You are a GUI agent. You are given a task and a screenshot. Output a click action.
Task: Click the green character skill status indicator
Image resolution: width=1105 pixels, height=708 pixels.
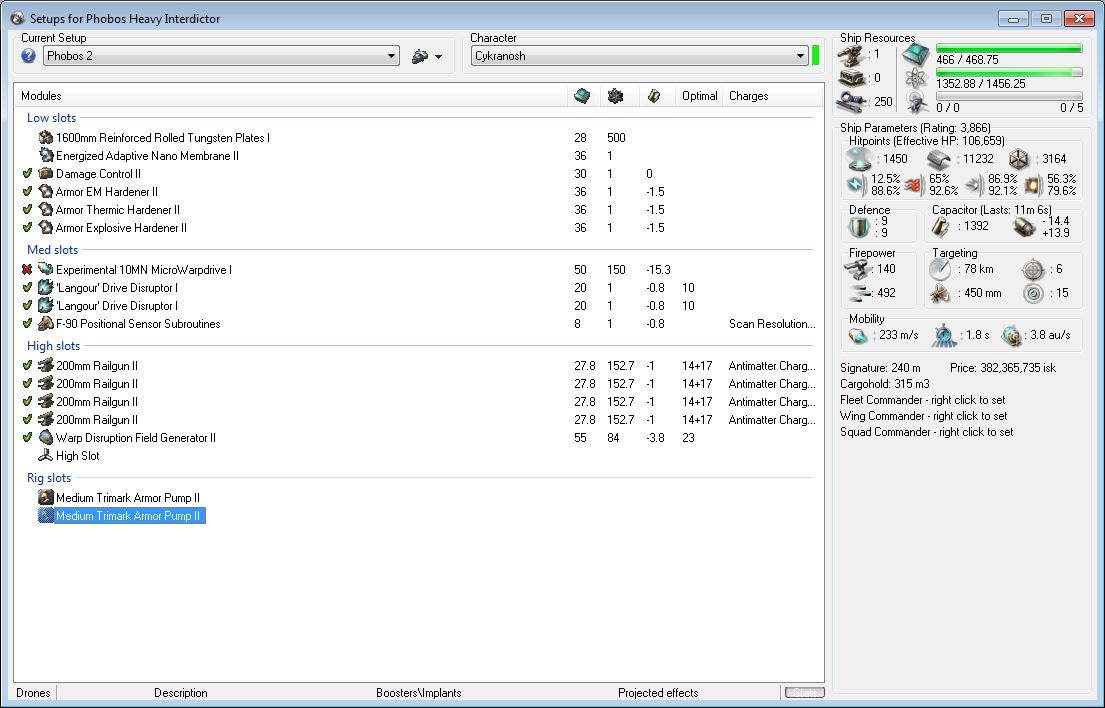(815, 56)
